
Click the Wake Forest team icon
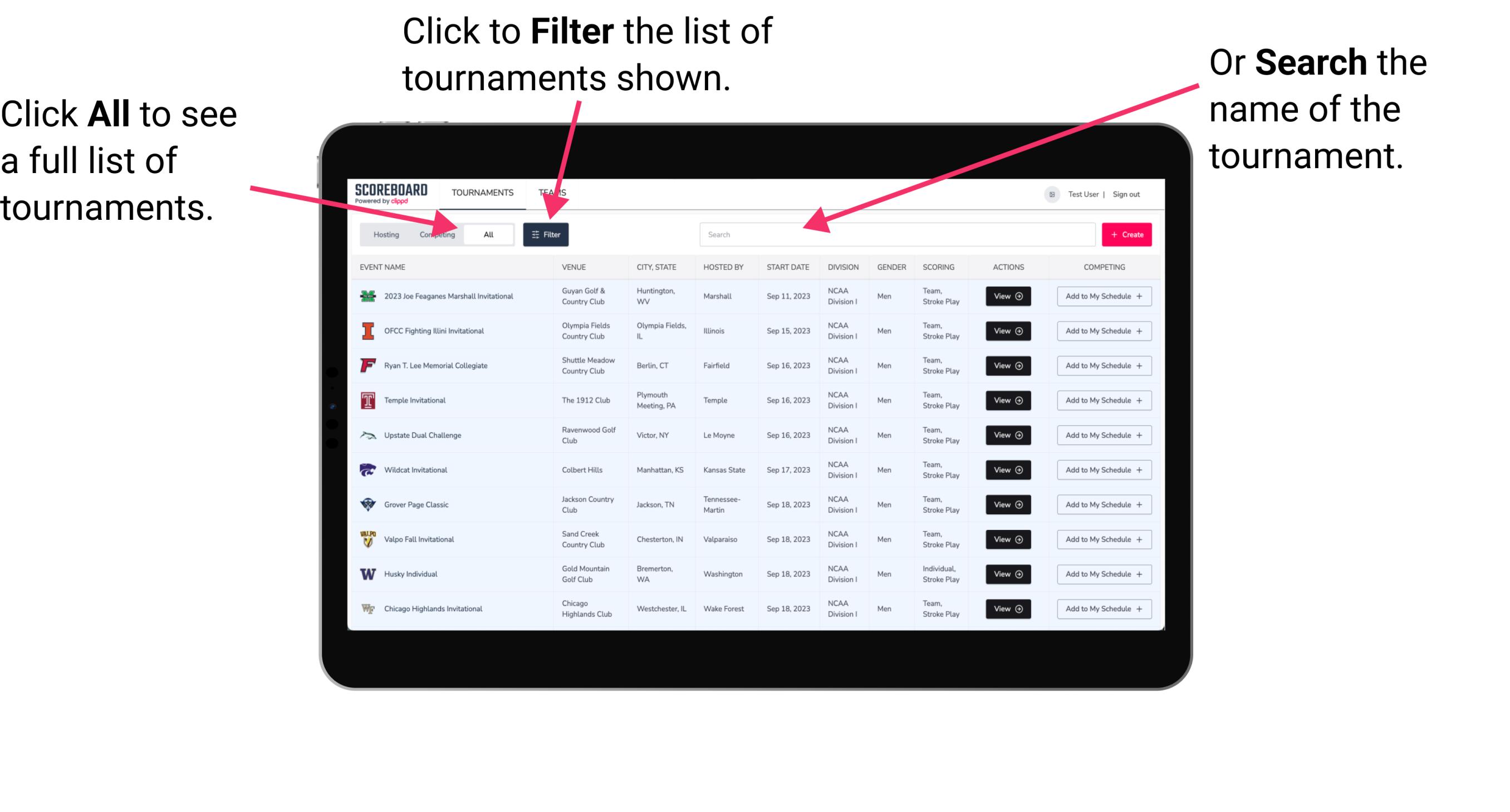click(x=367, y=608)
